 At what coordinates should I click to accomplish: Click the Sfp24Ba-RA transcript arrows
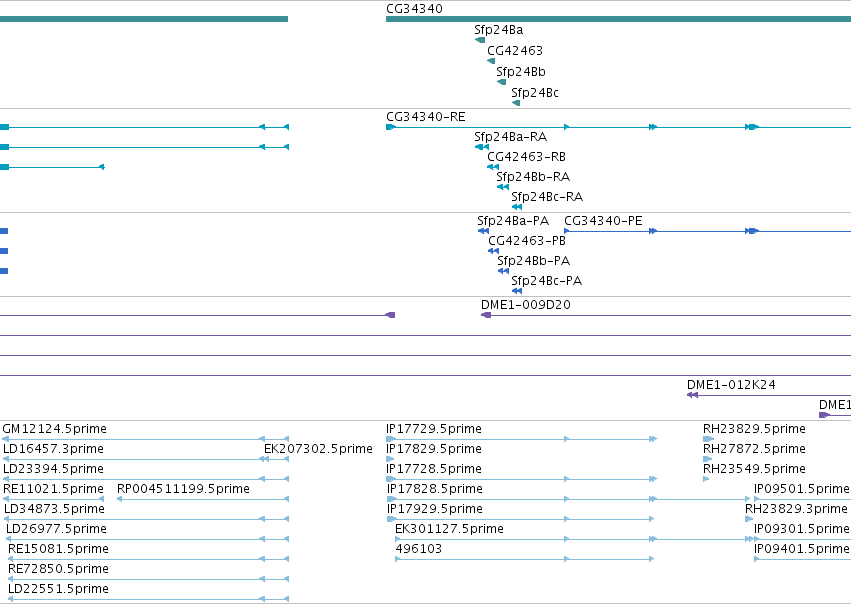click(482, 147)
